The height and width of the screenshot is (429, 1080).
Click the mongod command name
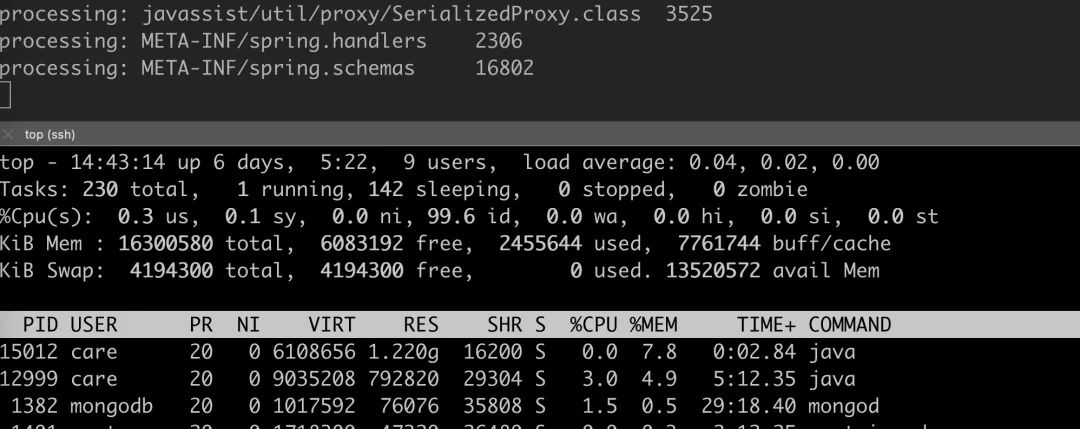tap(844, 406)
